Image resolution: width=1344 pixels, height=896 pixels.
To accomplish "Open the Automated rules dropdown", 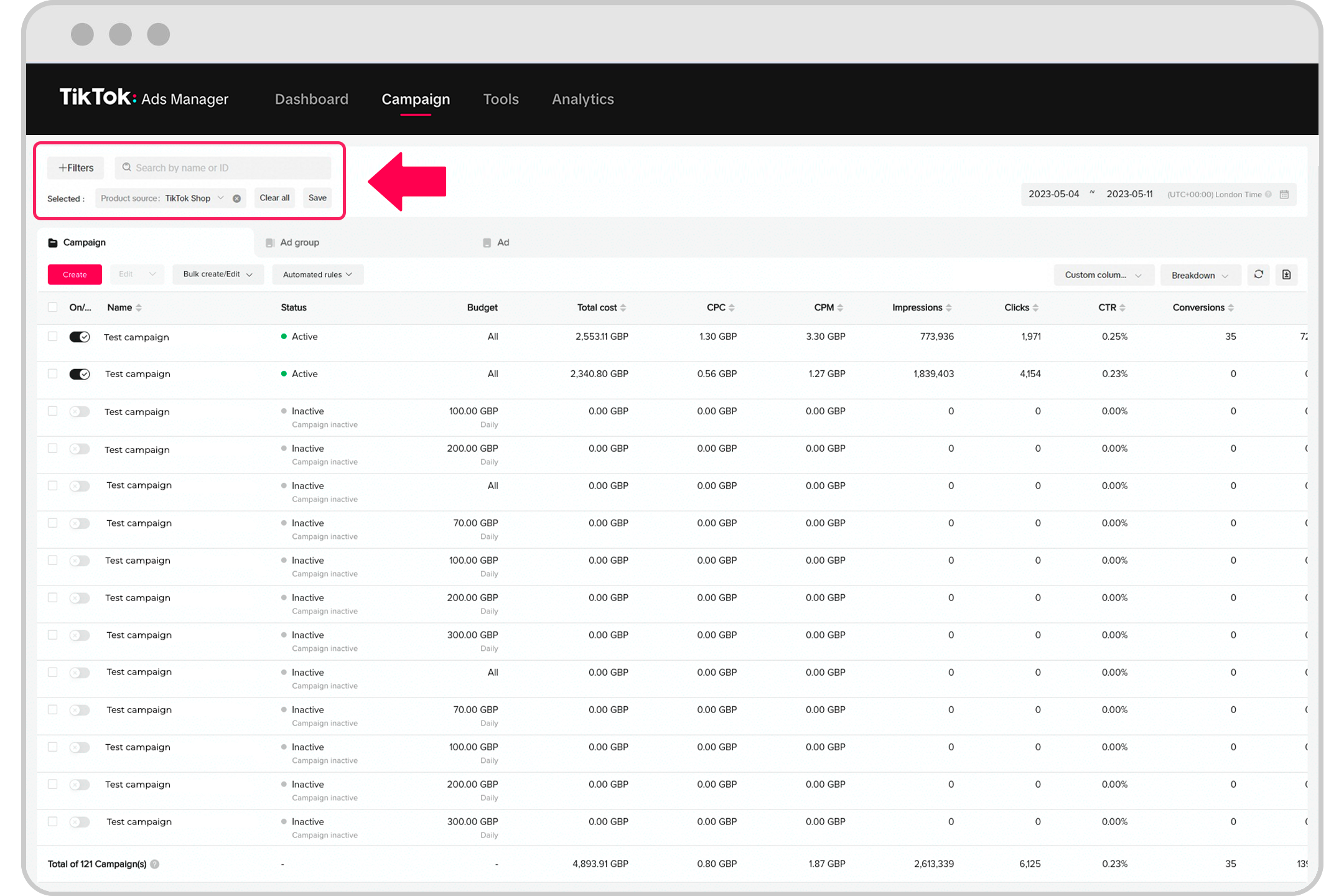I will (317, 274).
